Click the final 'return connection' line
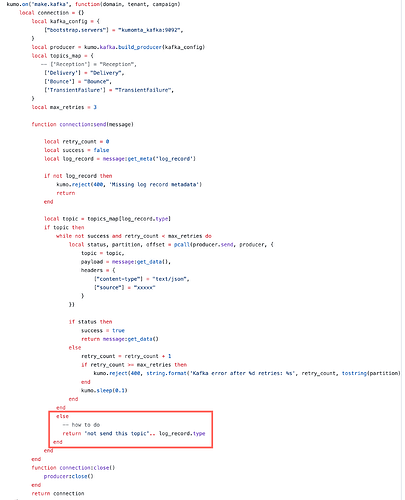This screenshot has width=405, height=500. click(x=58, y=494)
